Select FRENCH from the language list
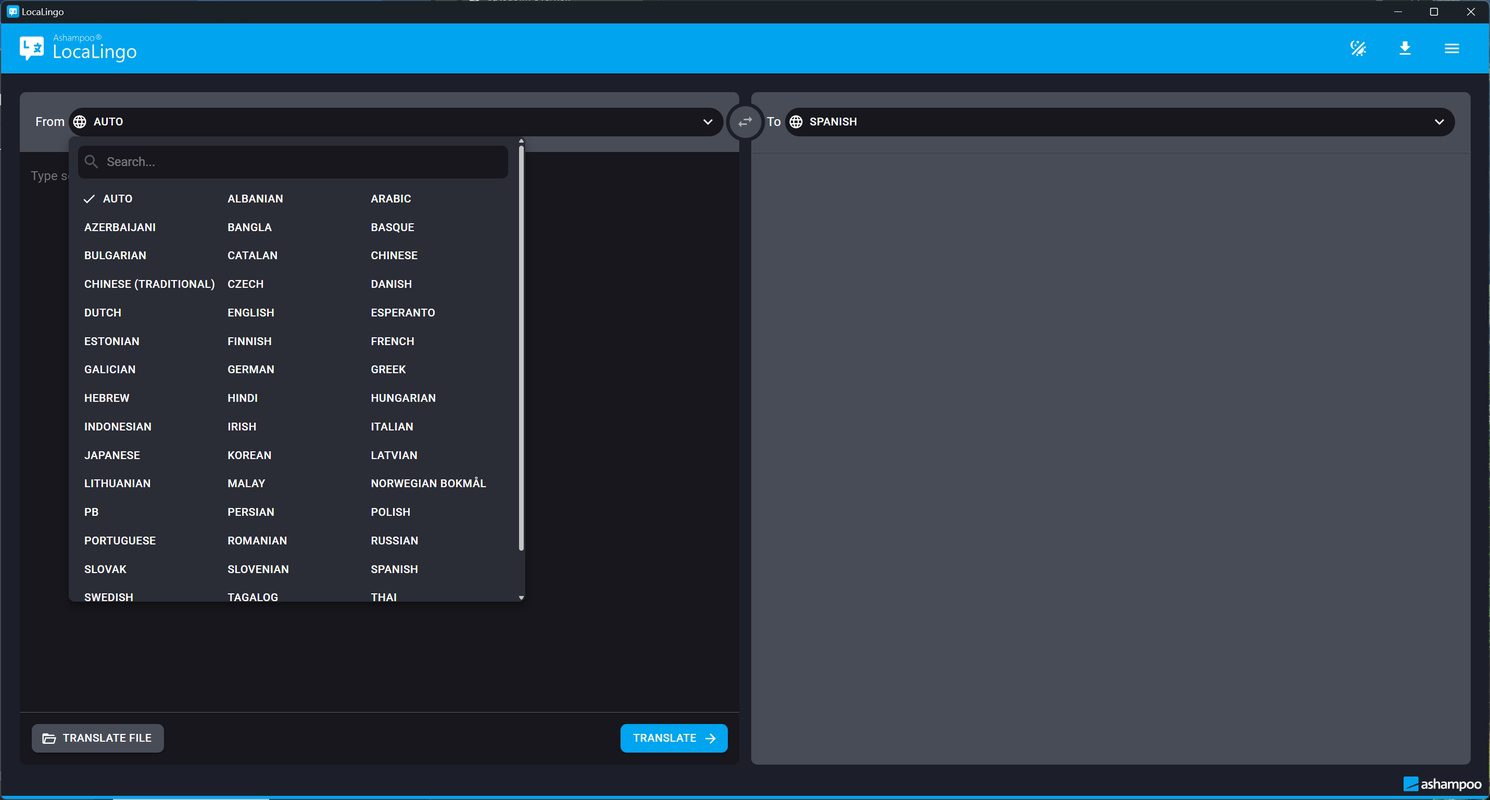 click(x=392, y=342)
